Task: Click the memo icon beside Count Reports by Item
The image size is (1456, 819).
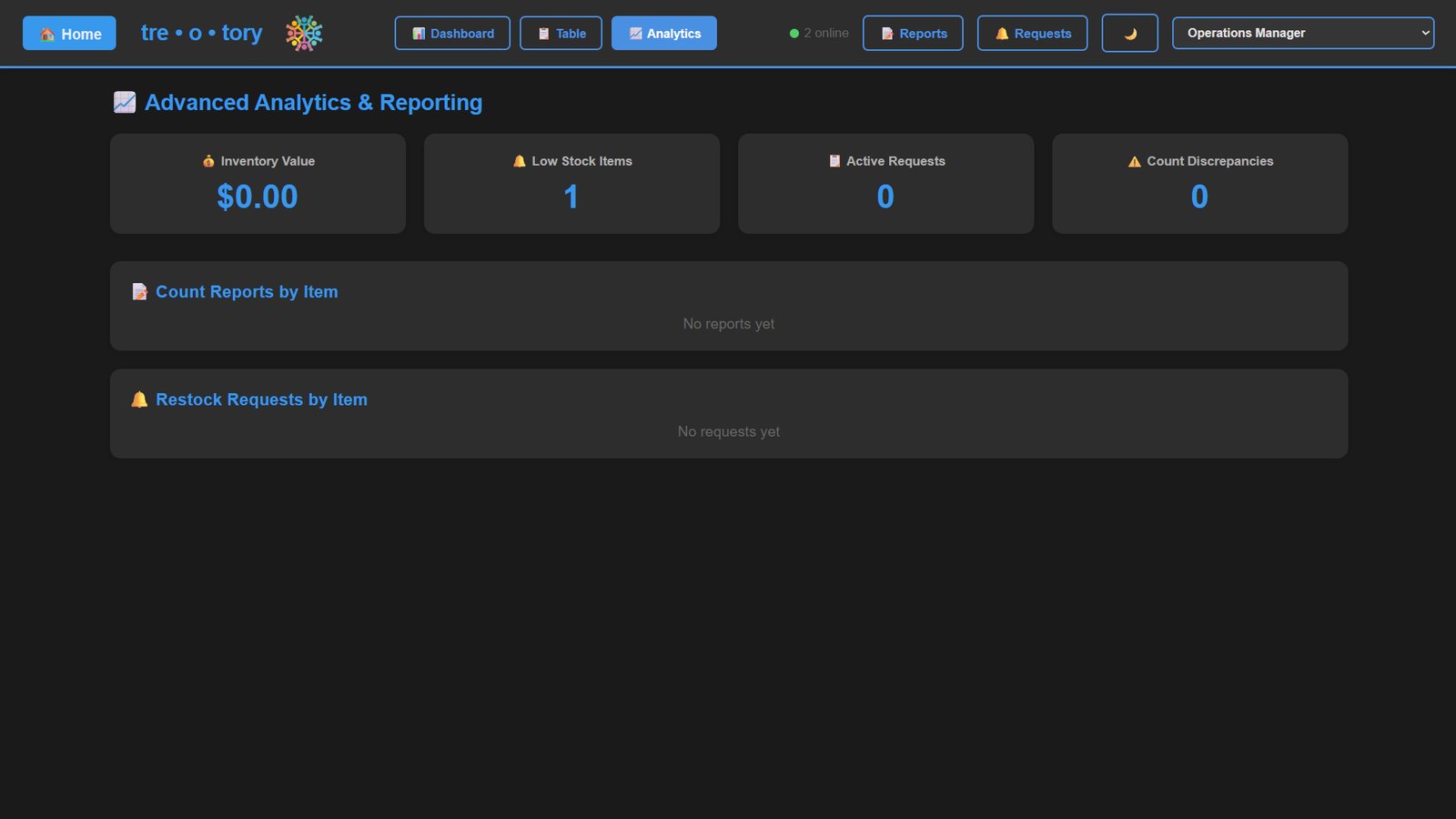Action: [139, 291]
